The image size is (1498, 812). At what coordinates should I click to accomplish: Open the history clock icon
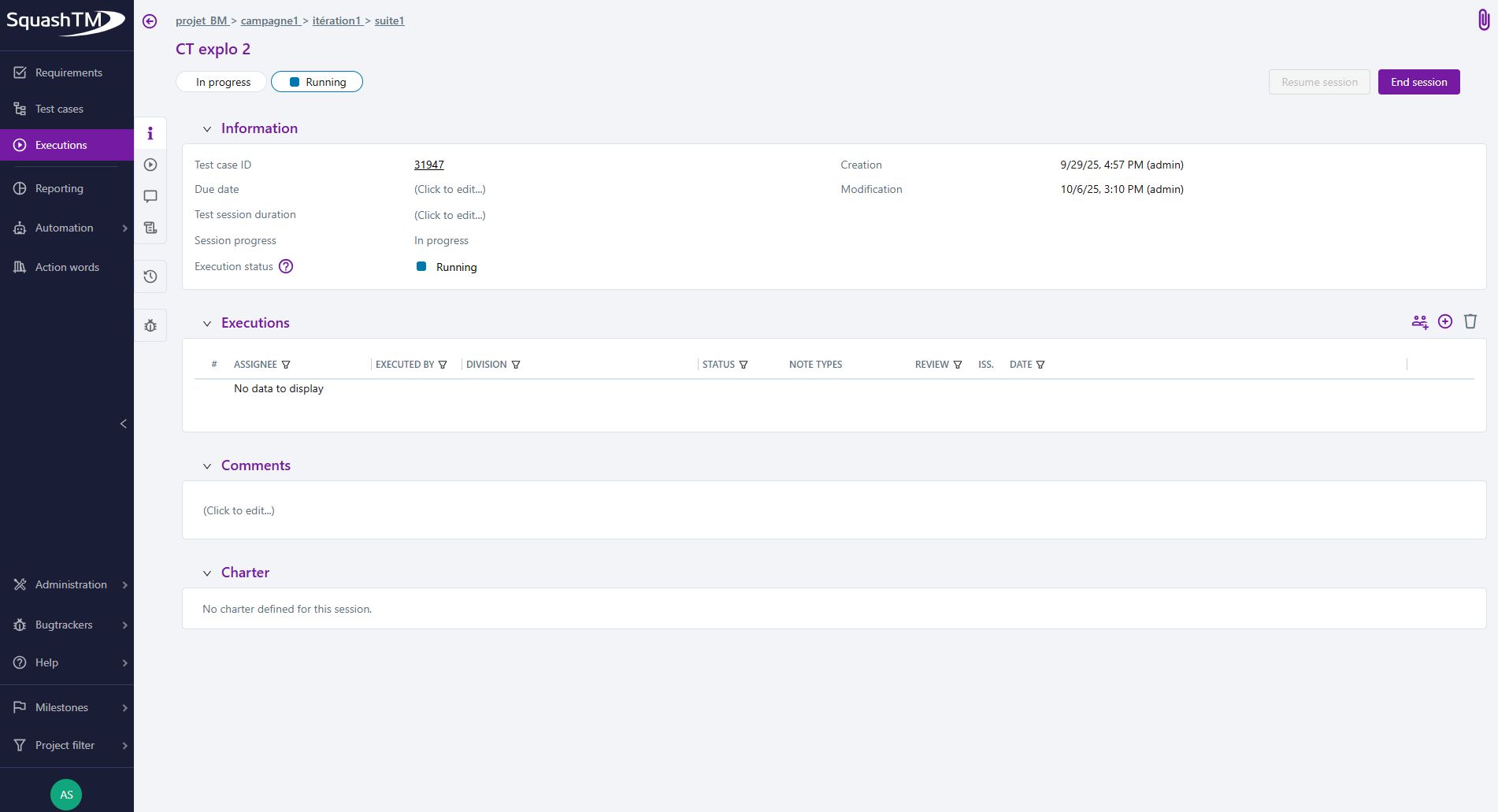pos(150,276)
